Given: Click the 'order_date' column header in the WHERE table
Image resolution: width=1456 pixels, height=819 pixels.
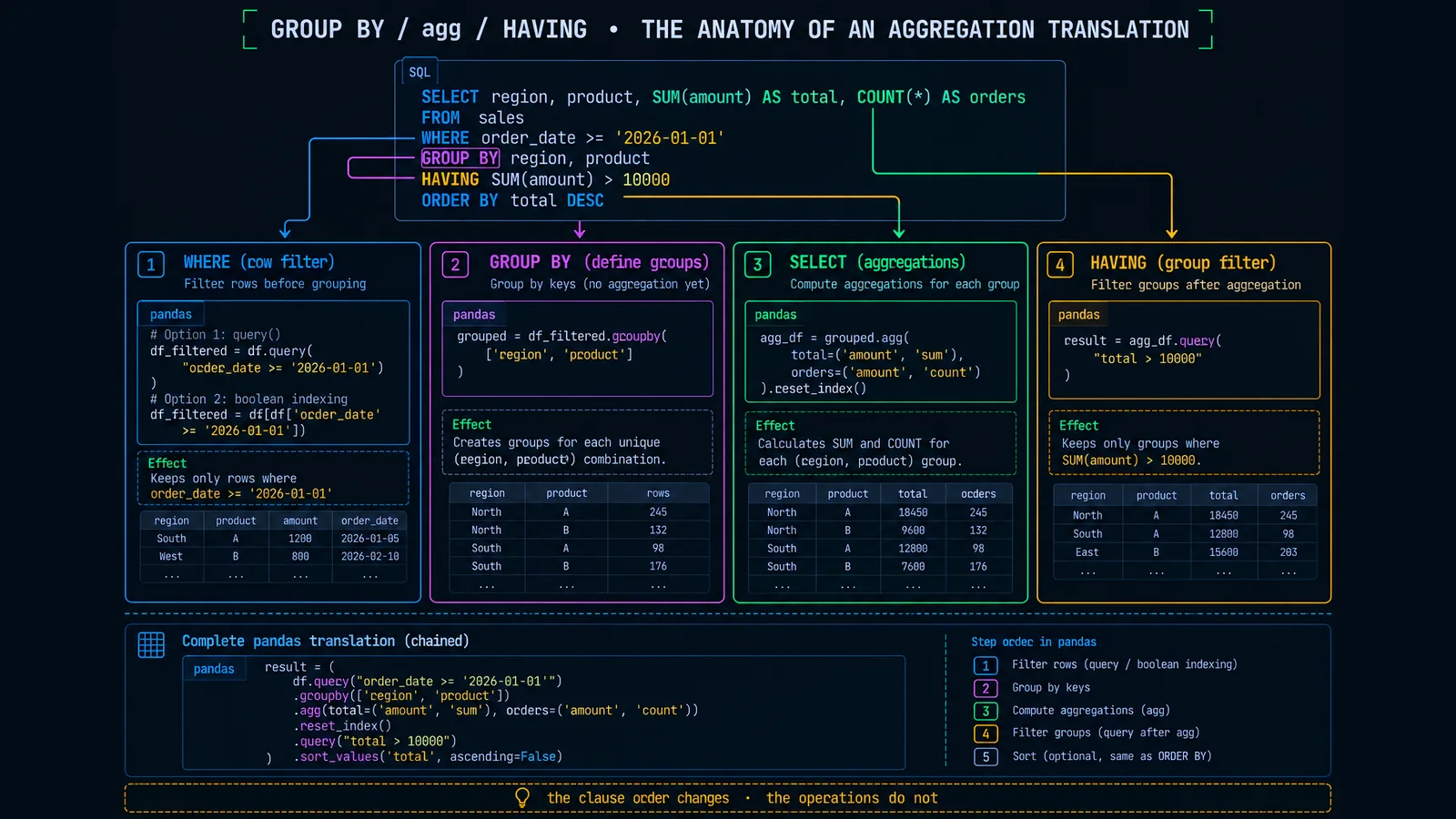Looking at the screenshot, I should pos(369,521).
